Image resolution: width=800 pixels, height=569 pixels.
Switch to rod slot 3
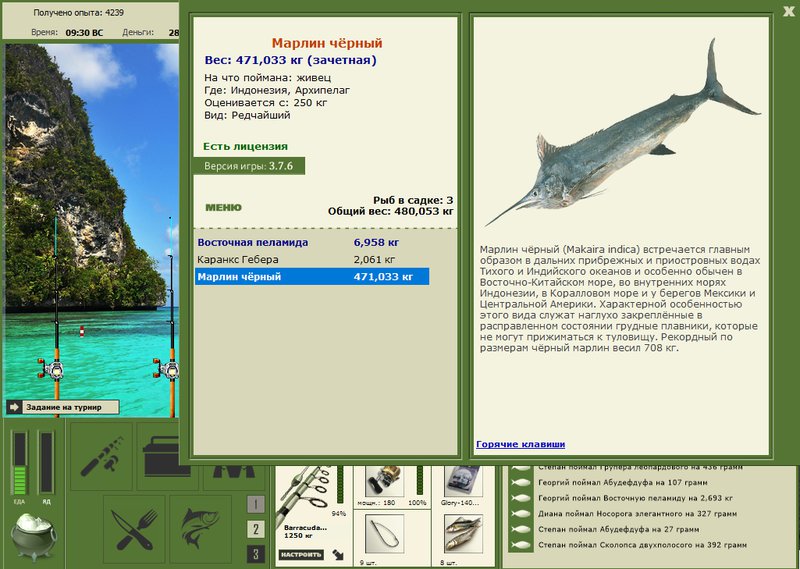[256, 554]
